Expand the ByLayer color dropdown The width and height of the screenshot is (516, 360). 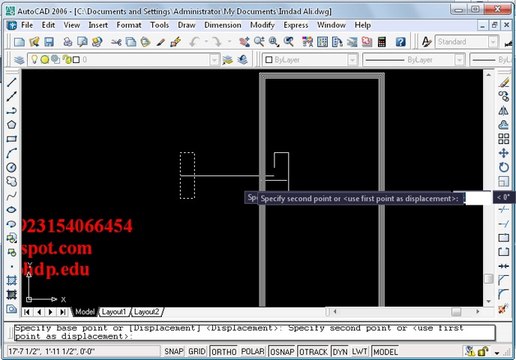tap(353, 60)
